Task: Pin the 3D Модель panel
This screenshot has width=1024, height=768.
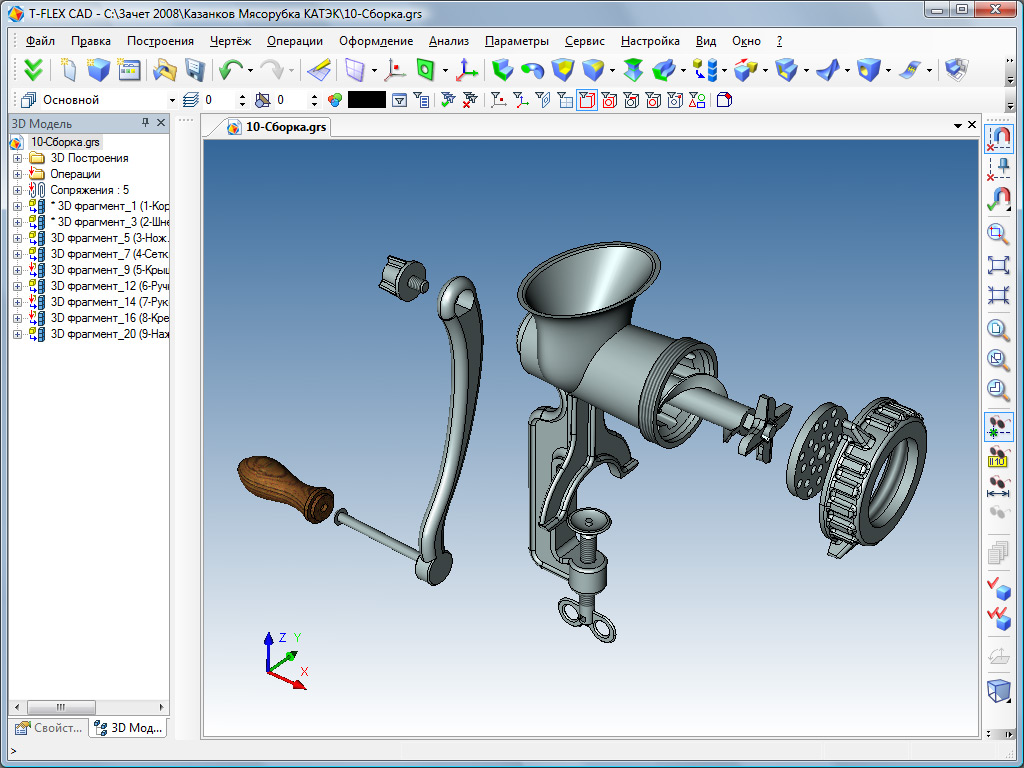Action: 145,123
